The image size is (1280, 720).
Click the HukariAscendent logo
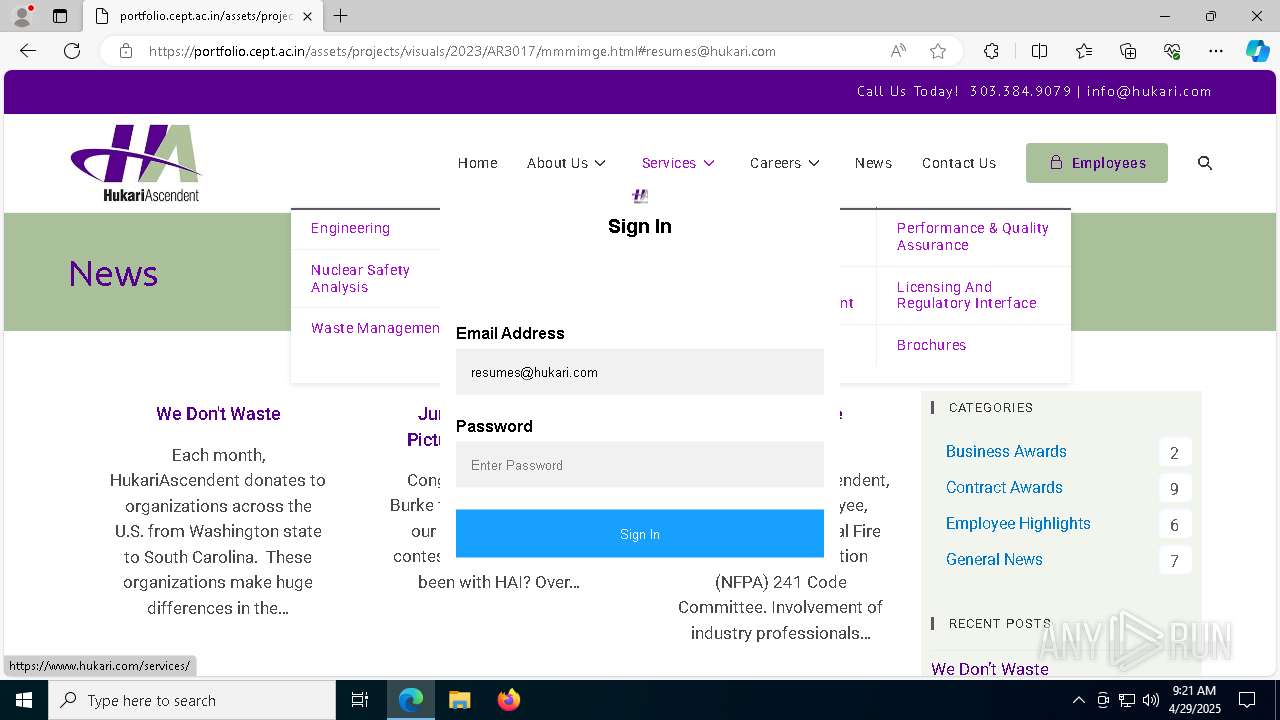(136, 163)
